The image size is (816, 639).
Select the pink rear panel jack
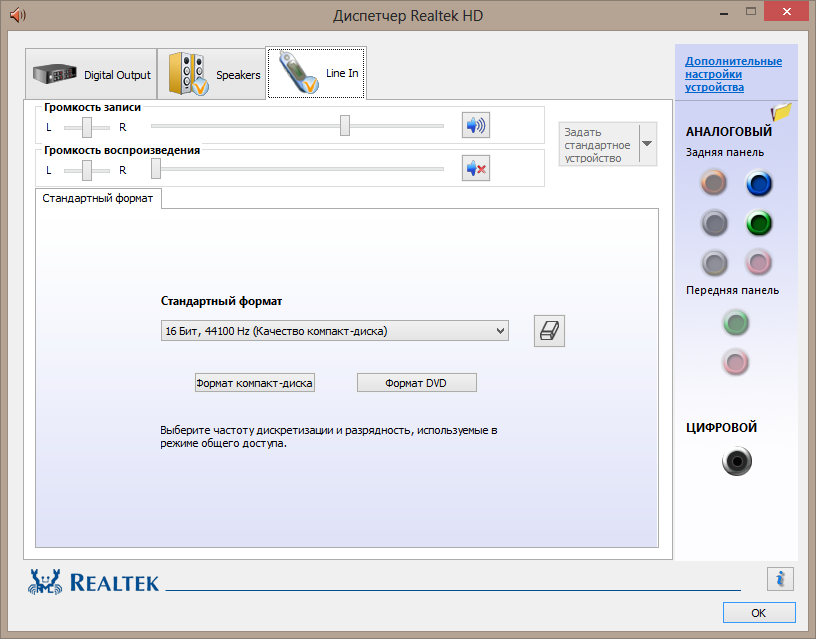point(758,262)
